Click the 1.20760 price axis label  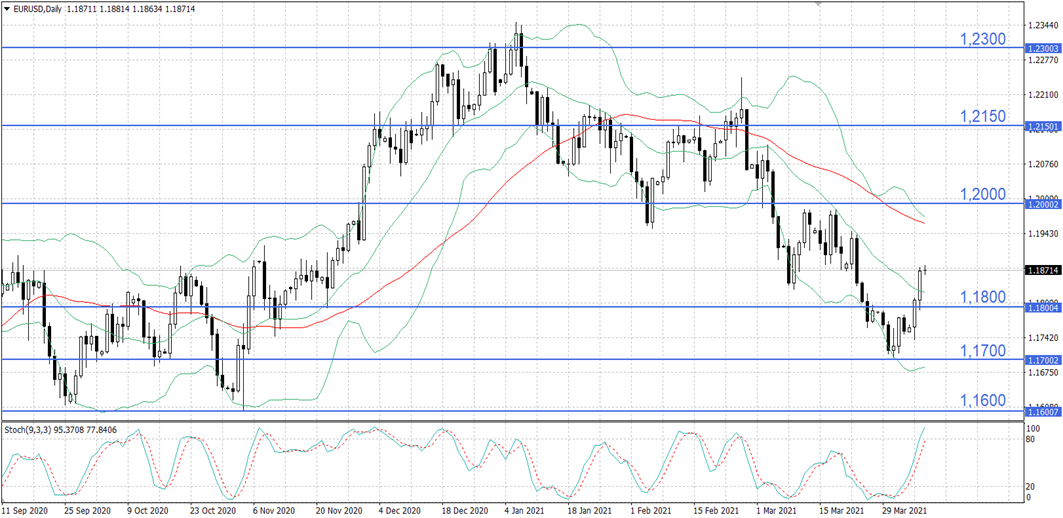click(x=1042, y=164)
